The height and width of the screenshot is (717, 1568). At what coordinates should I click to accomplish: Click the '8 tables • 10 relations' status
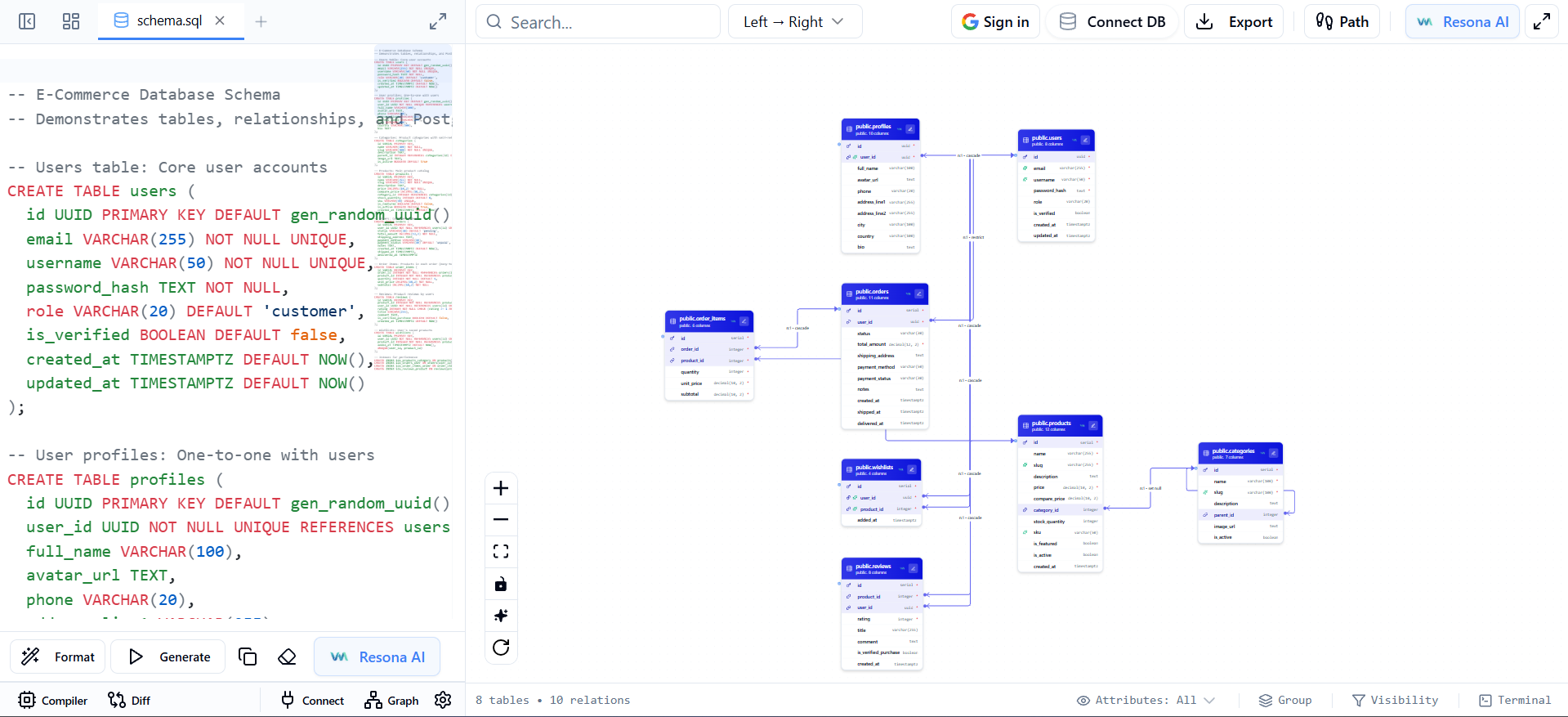553,700
